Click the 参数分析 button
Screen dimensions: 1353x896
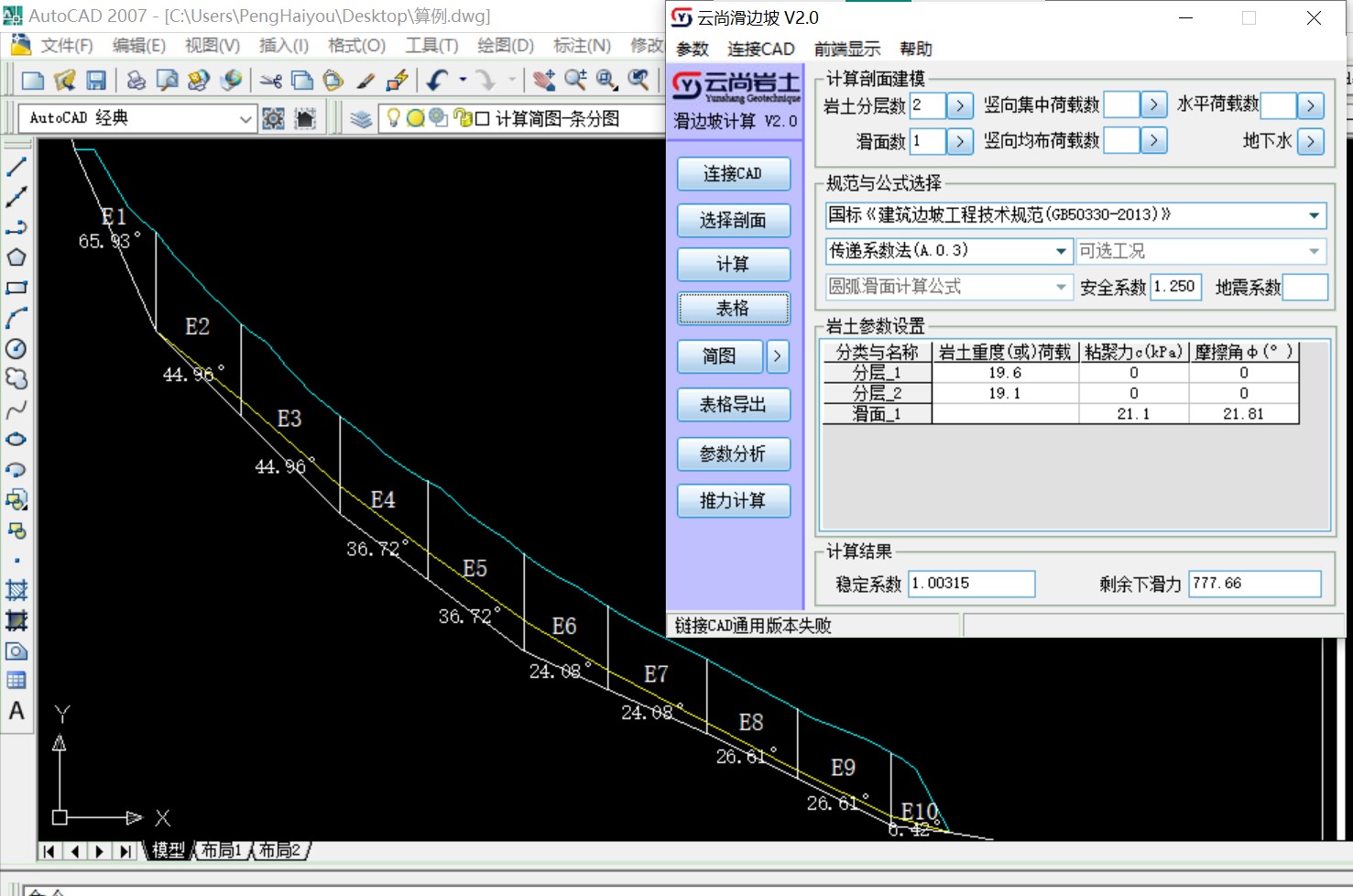[733, 453]
